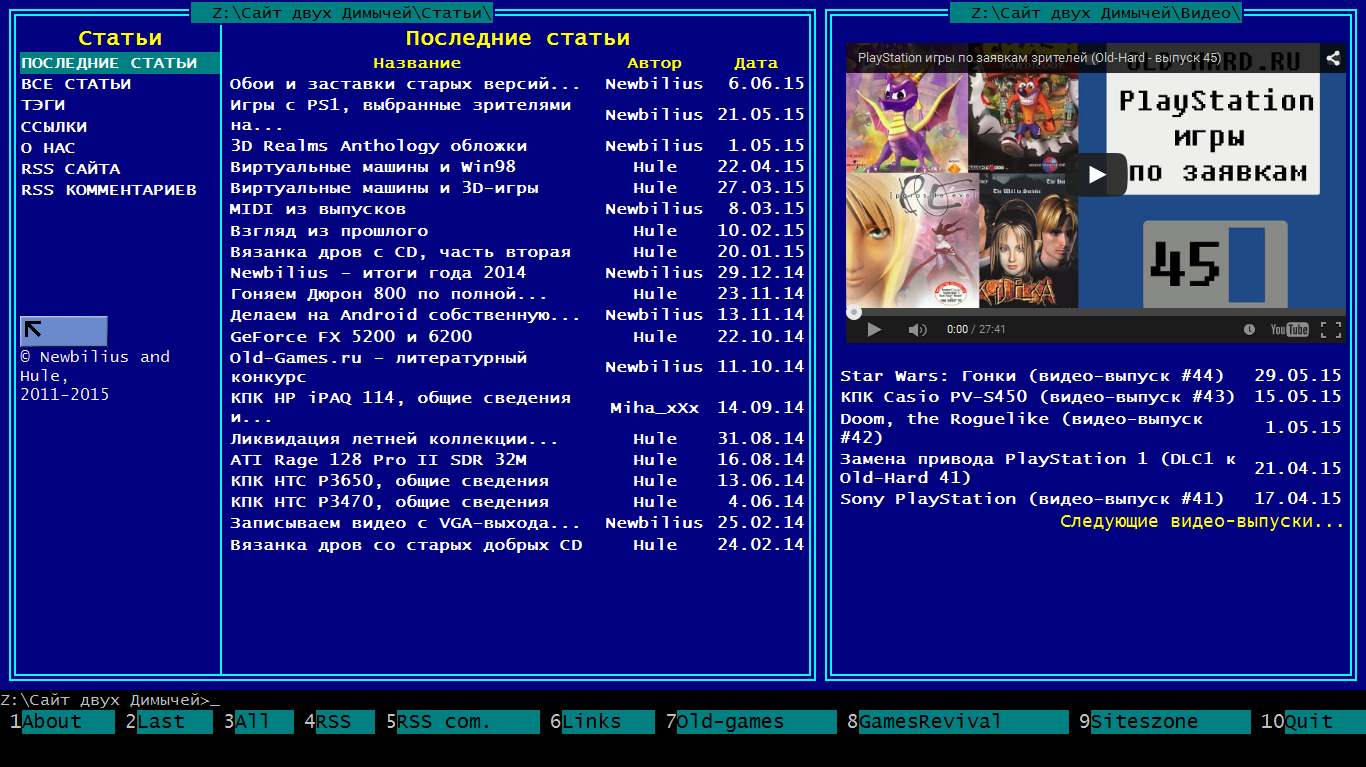Click '10 Quit' in the bottom bar

tap(1313, 722)
